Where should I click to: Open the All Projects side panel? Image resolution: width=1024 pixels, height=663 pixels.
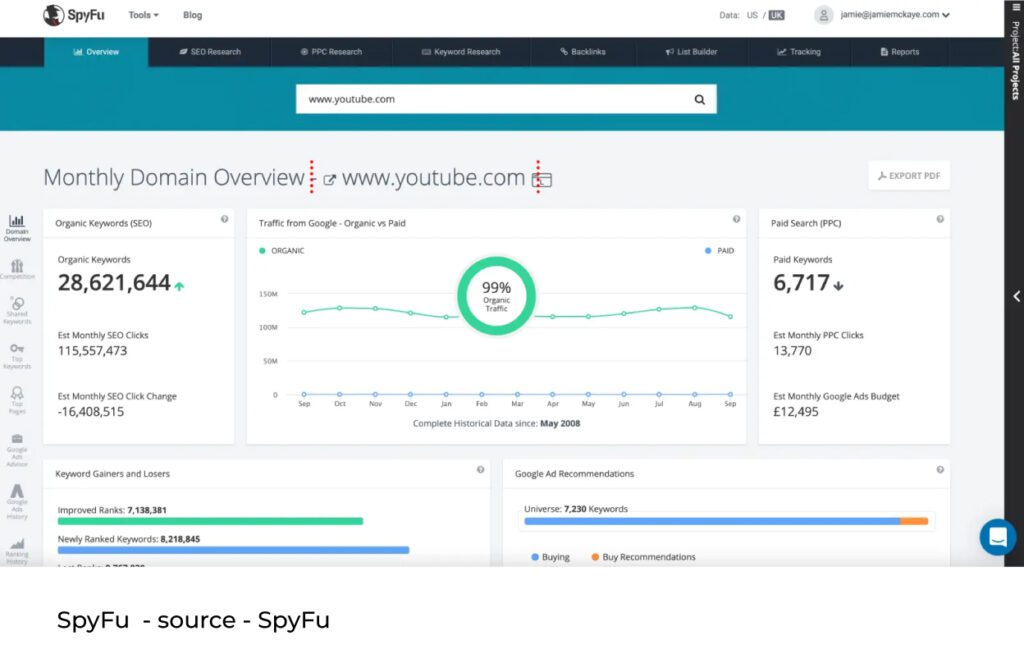click(1016, 61)
